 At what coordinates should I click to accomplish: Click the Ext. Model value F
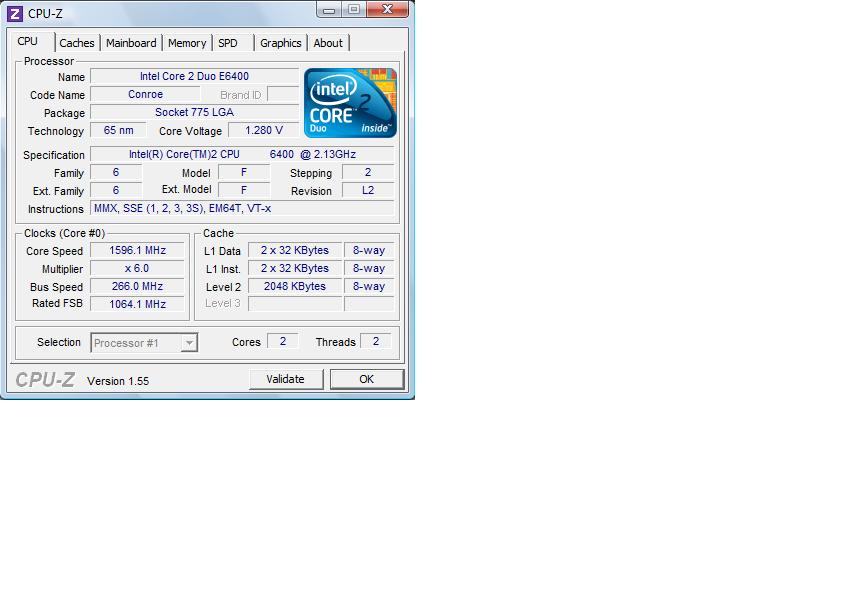click(244, 190)
